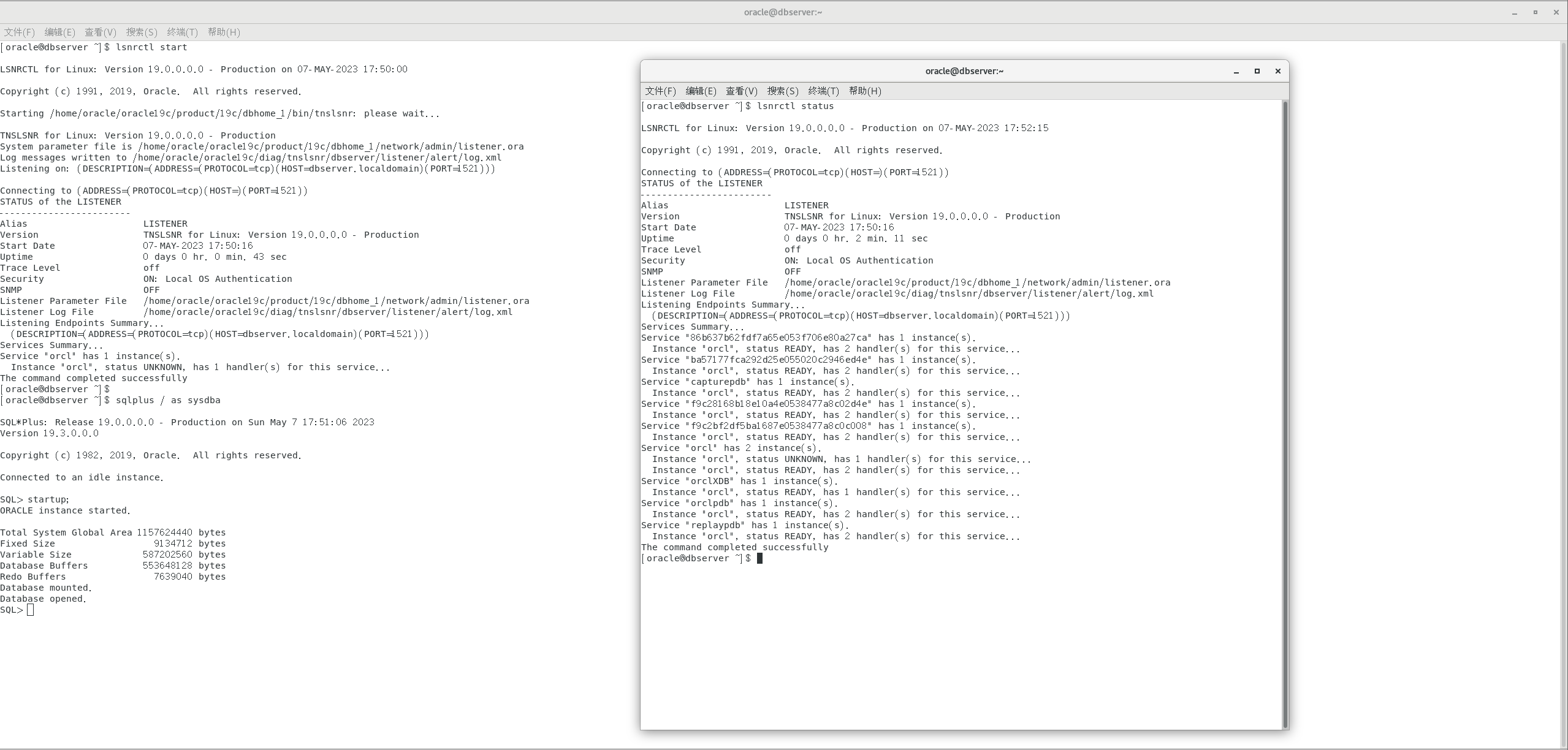Click the front terminal's vertical scrollbar
This screenshot has height=750, width=1568.
pos(1285,414)
